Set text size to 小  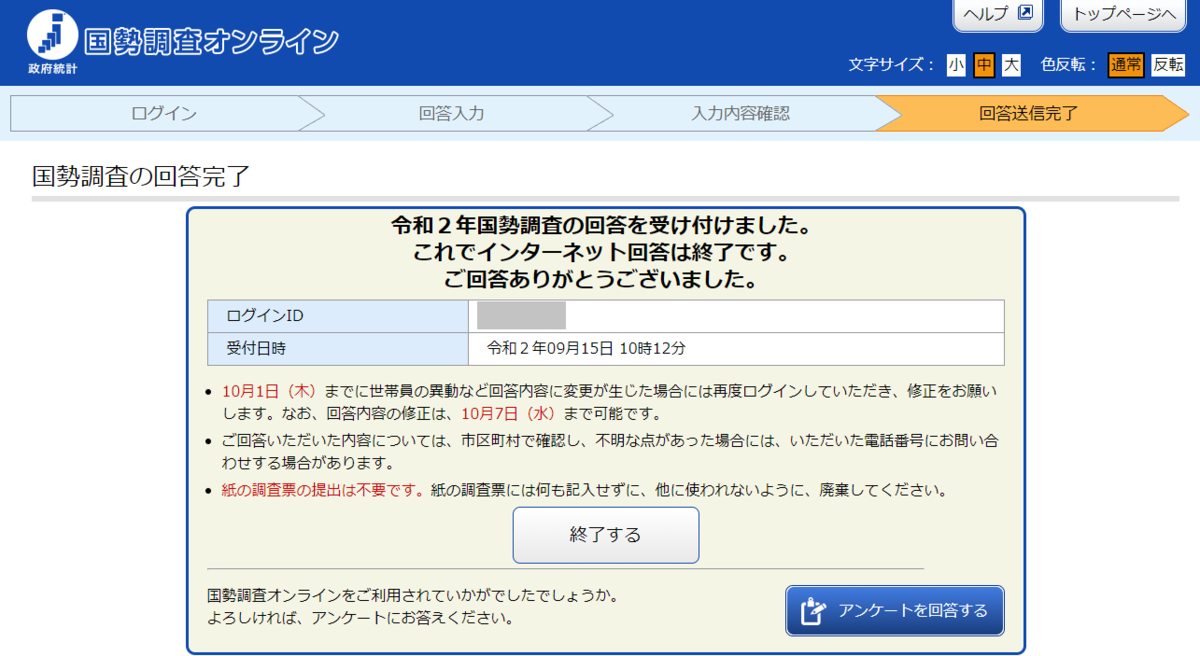coord(956,65)
